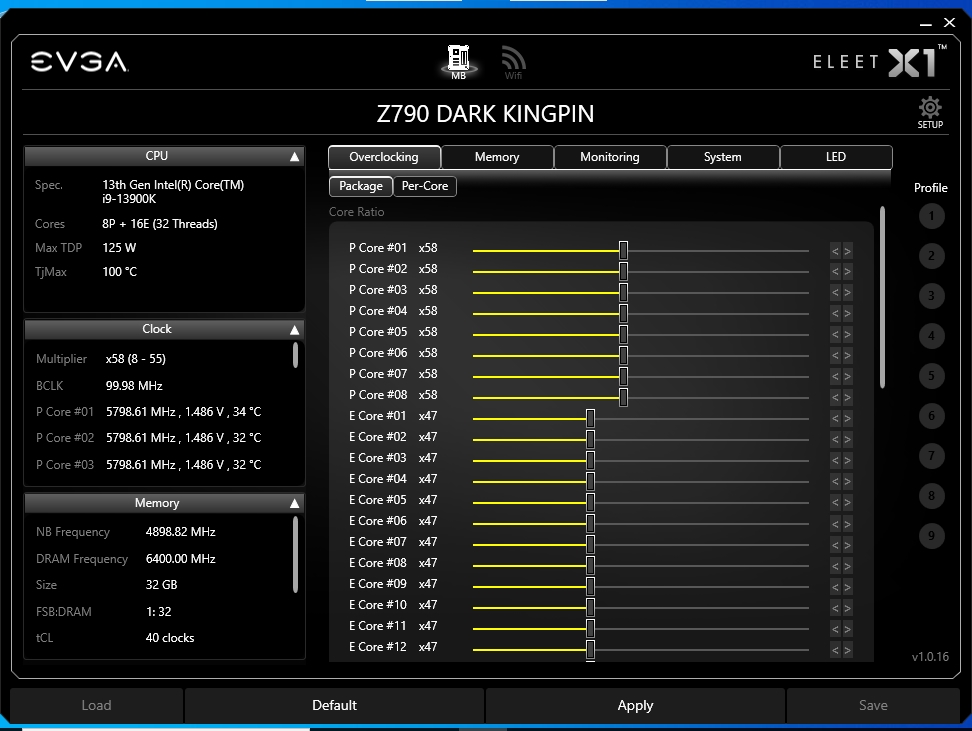Decrease E Core #12 ratio arrow
The image size is (972, 731).
point(835,650)
